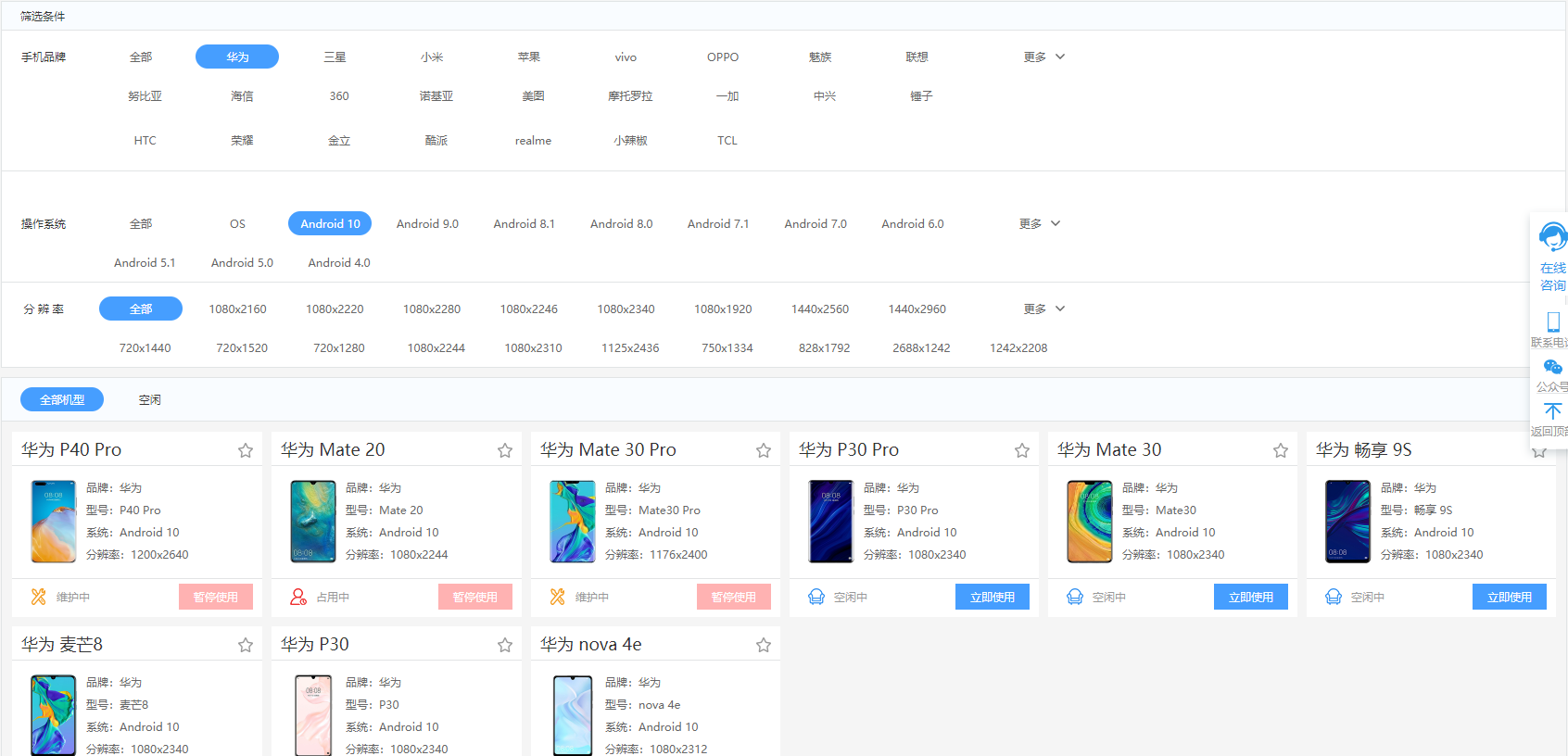Switch to the 空闲 tab
Viewport: 1568px width, 756px height.
click(x=150, y=399)
